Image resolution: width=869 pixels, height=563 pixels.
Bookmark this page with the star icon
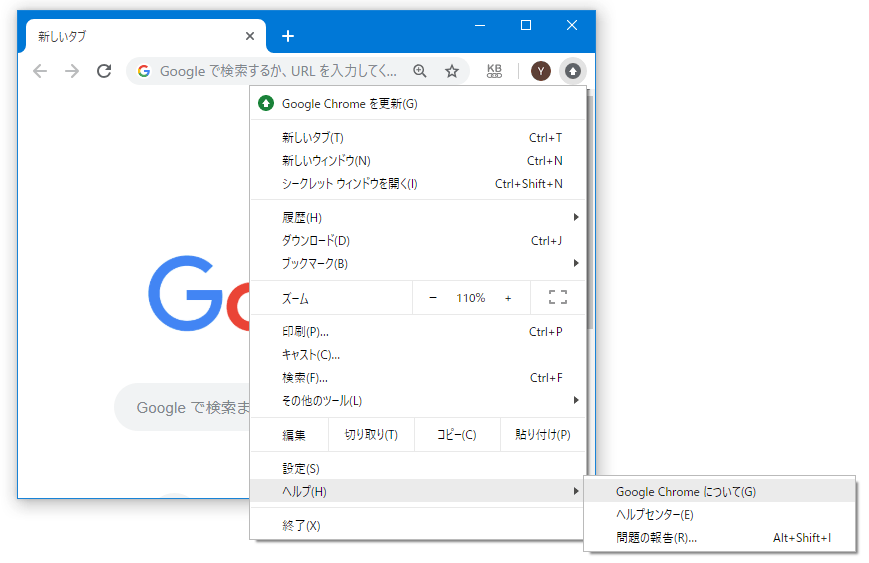[452, 71]
